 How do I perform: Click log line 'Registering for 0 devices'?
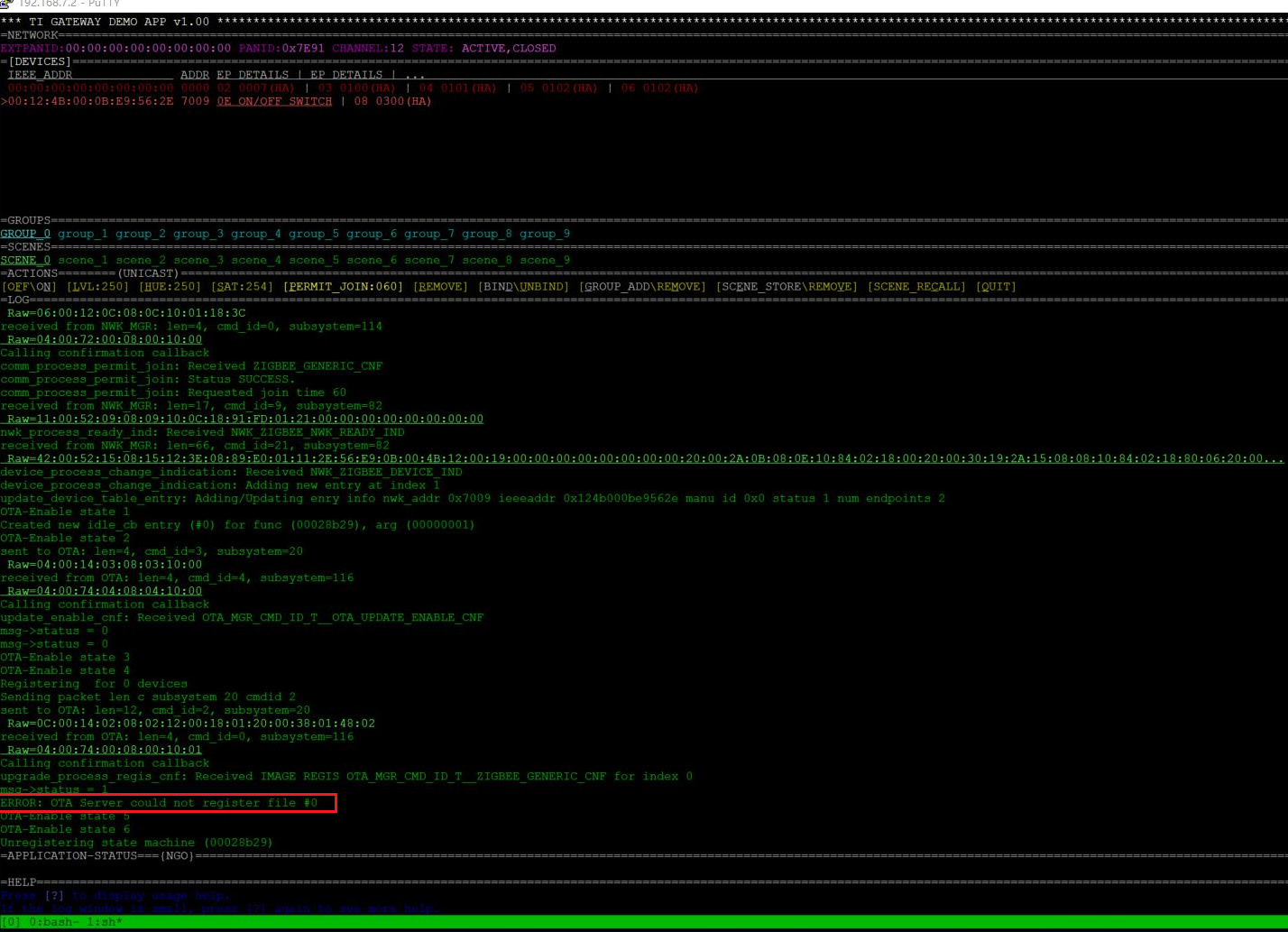(94, 684)
